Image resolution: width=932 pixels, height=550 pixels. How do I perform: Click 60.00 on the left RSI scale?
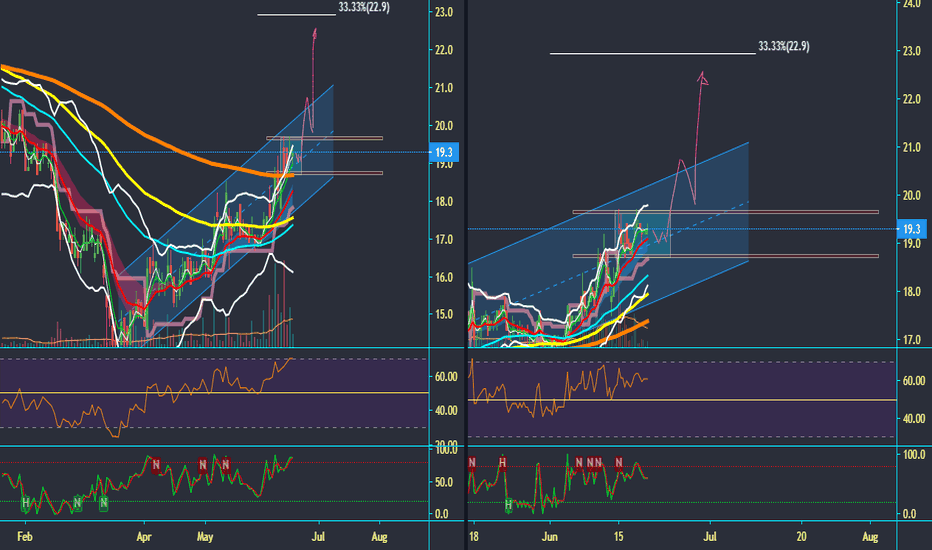pyautogui.click(x=446, y=376)
